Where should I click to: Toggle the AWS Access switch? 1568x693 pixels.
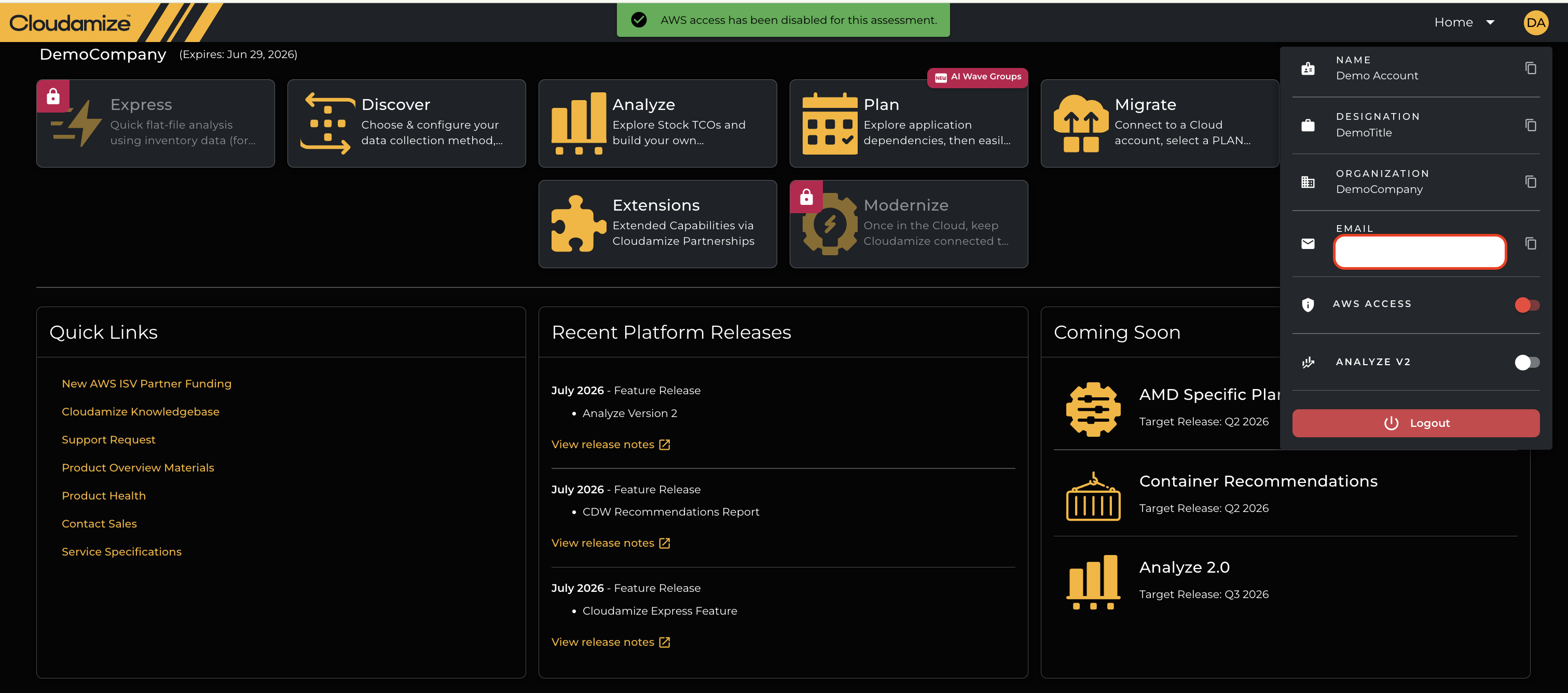click(x=1526, y=304)
